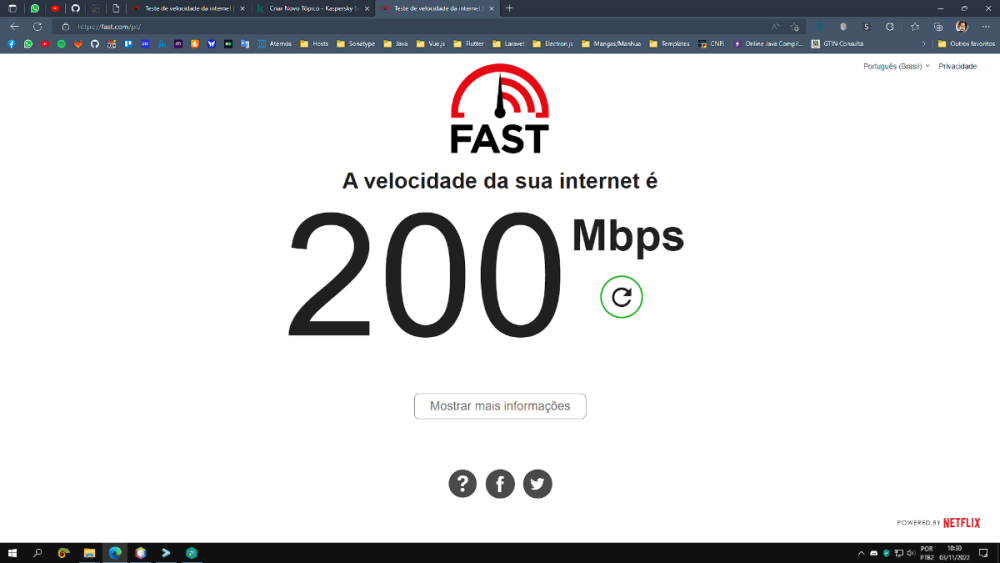Click Mostrar mais informações button
The height and width of the screenshot is (563, 1000).
[500, 406]
